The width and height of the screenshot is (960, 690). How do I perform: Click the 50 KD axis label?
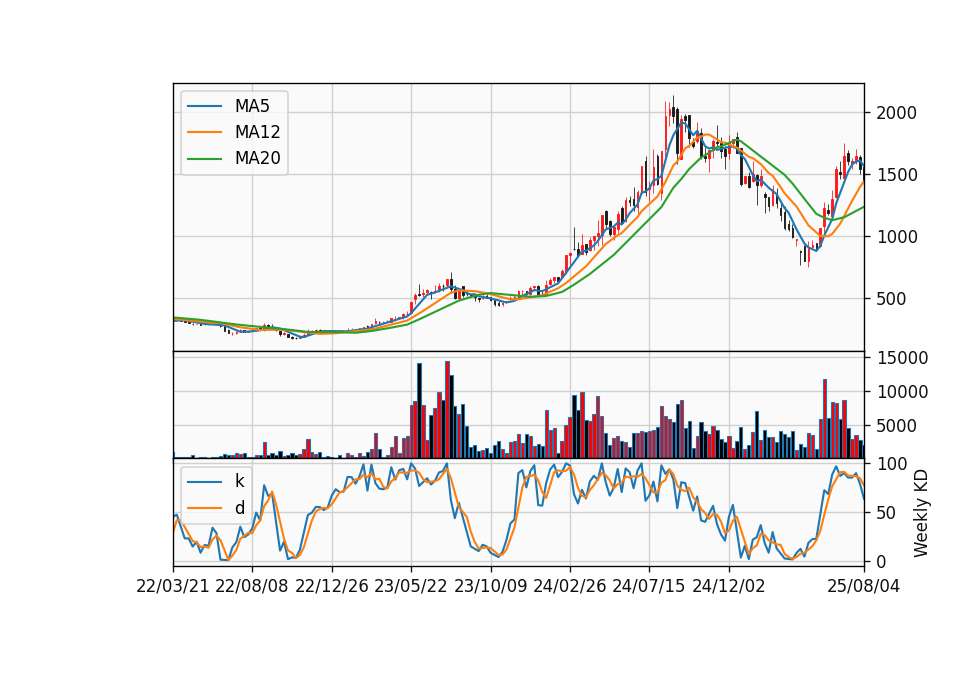point(886,513)
